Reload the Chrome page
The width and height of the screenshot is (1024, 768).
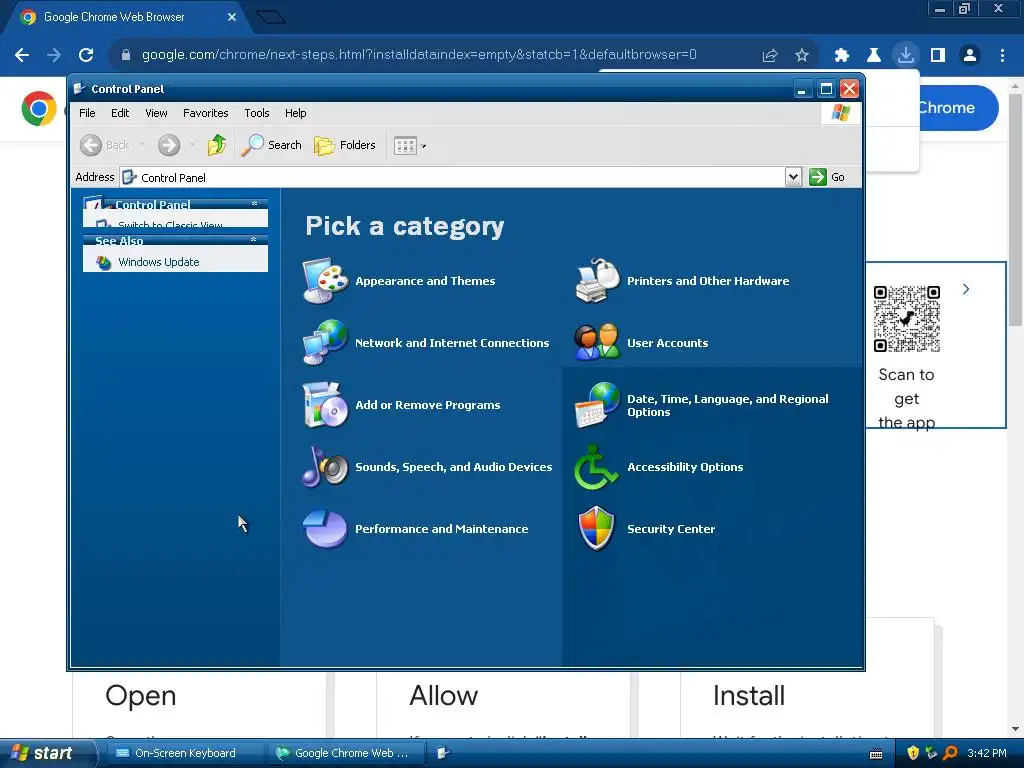click(x=86, y=55)
